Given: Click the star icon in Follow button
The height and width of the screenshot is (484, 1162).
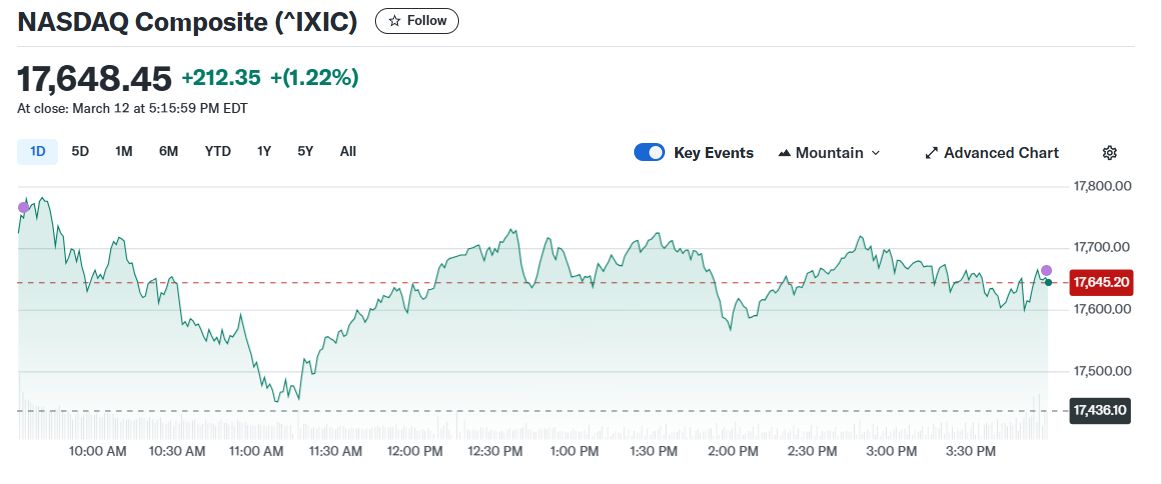Looking at the screenshot, I should tap(394, 21).
